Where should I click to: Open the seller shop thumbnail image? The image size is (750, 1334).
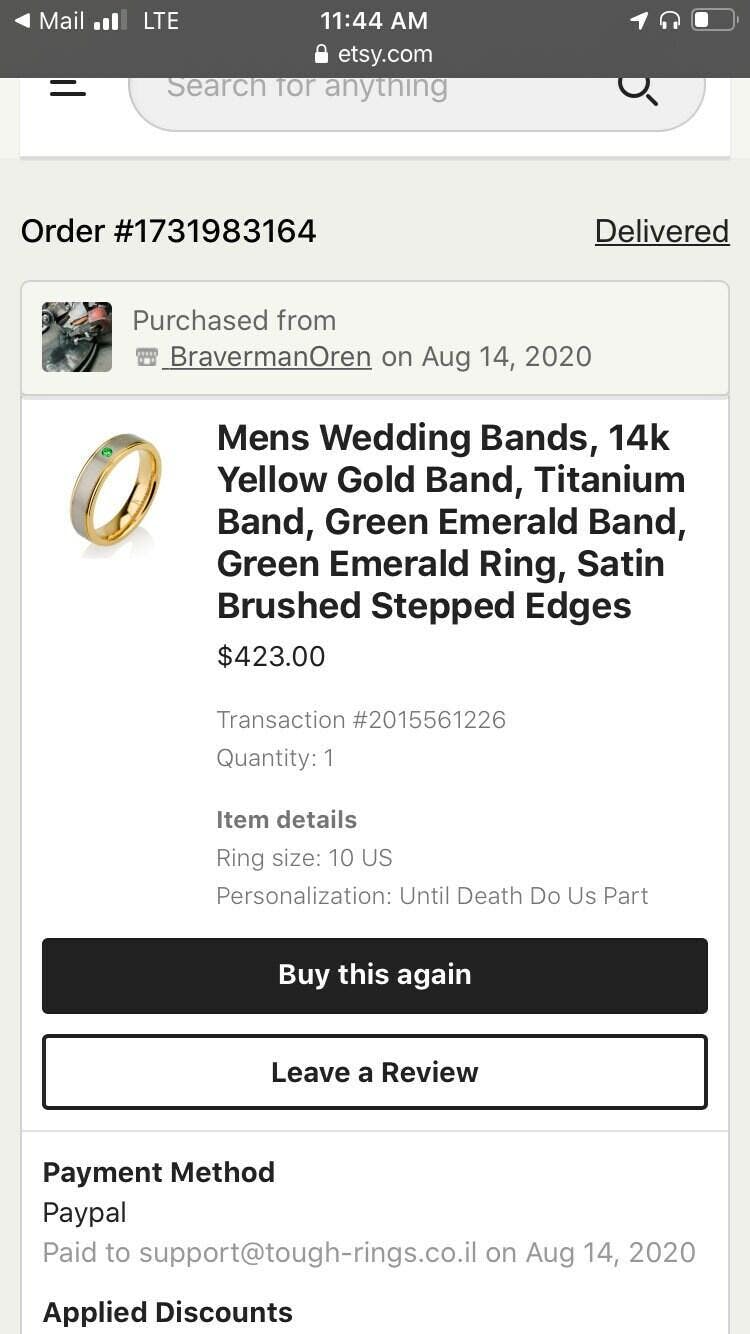point(77,337)
